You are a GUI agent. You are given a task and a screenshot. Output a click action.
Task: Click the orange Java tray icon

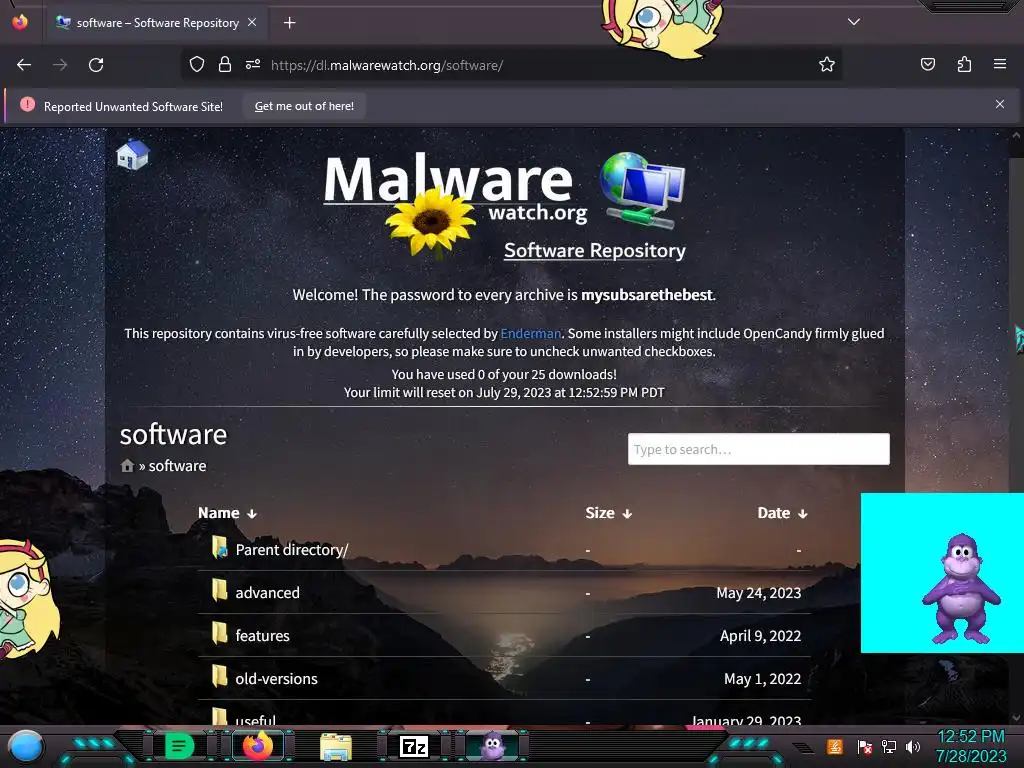(x=835, y=746)
